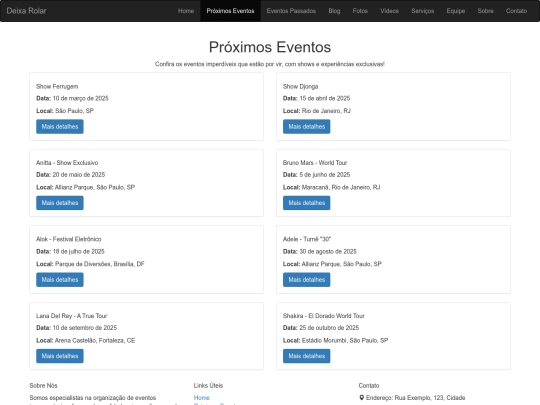The image size is (540, 405).
Task: Click the Show Ferrugem event title
Action: (57, 86)
